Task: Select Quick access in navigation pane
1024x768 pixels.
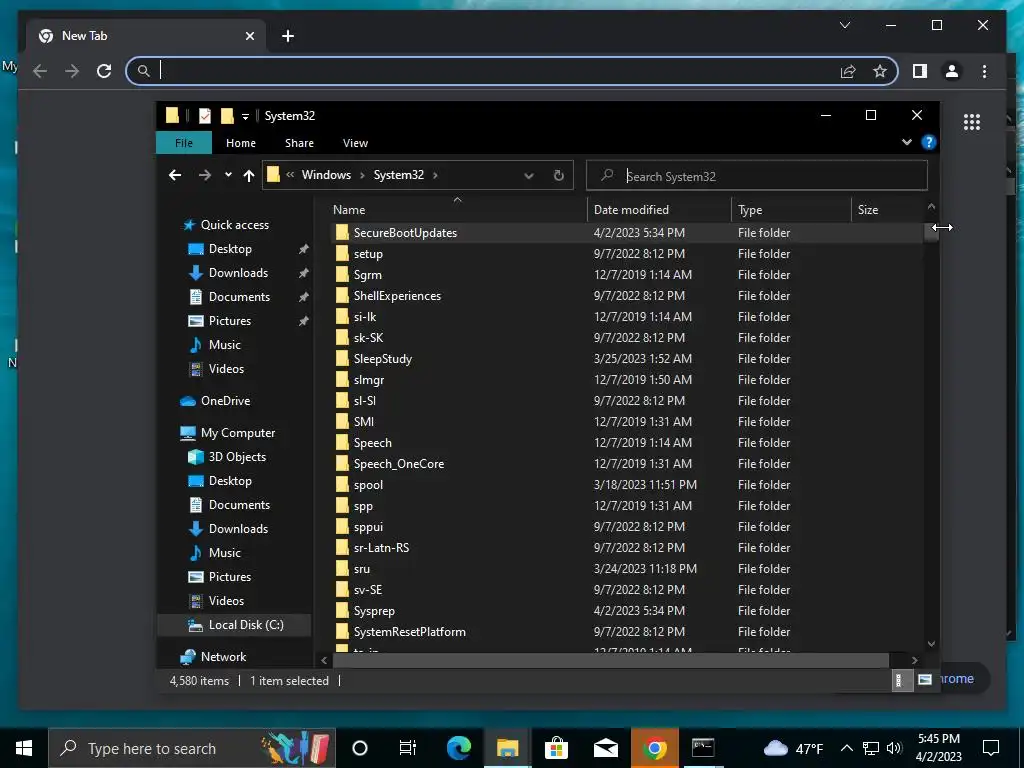Action: pyautogui.click(x=234, y=225)
